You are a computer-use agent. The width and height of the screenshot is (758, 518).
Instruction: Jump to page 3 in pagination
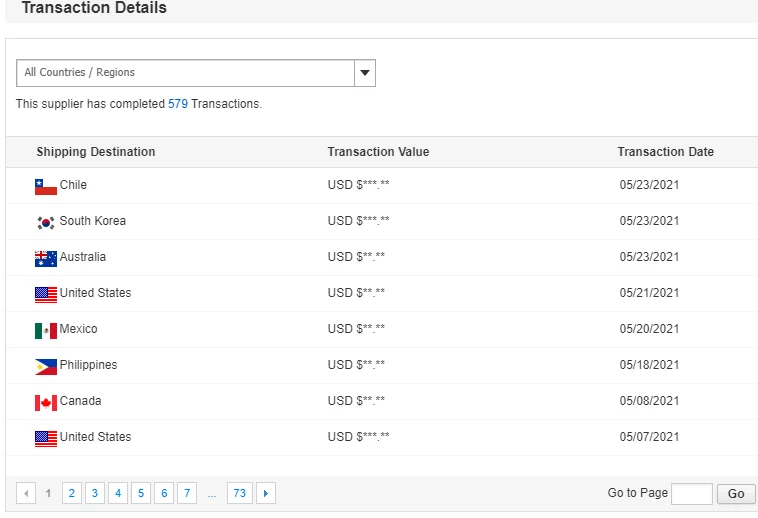[94, 493]
